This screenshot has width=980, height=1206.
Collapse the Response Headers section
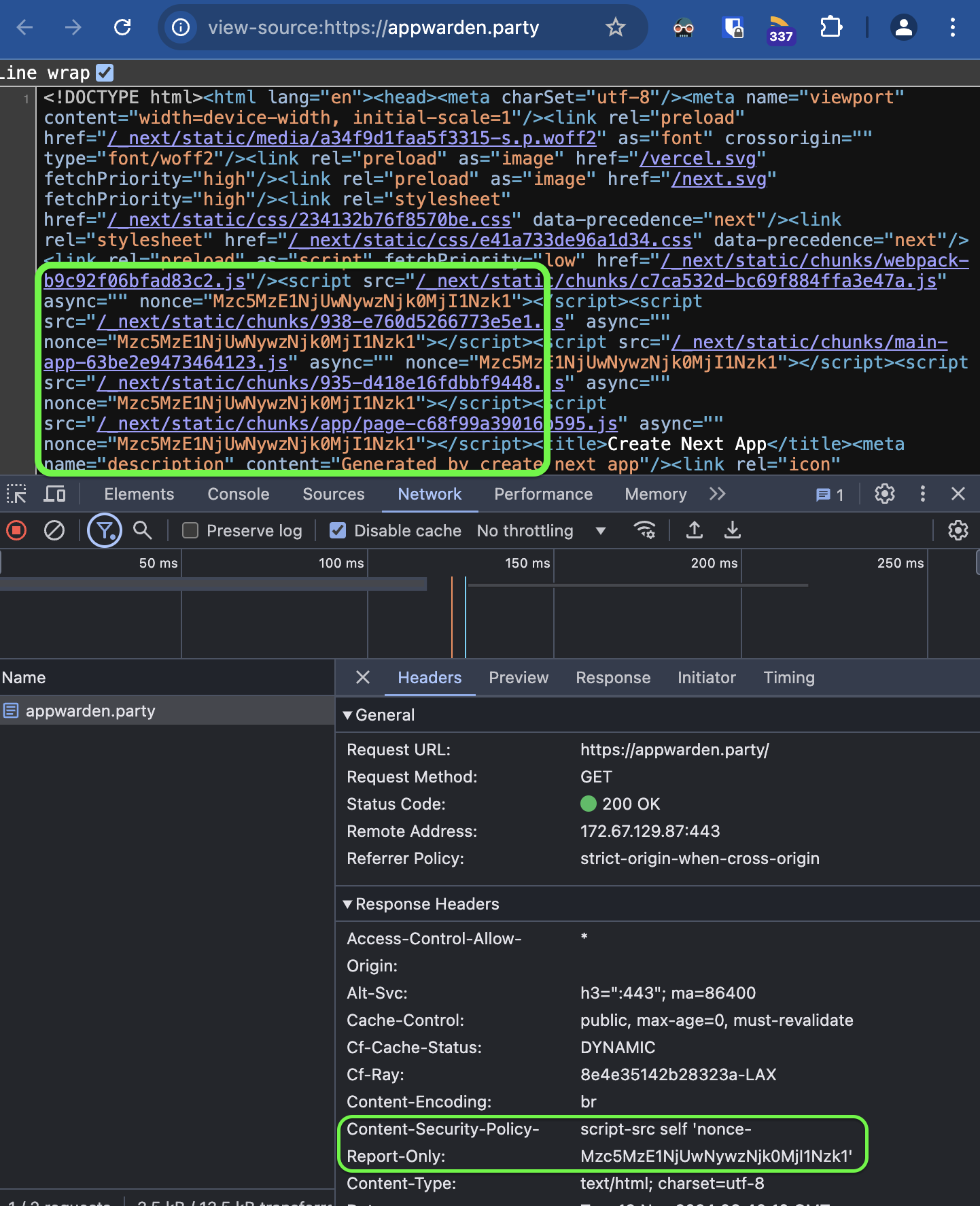pyautogui.click(x=347, y=904)
